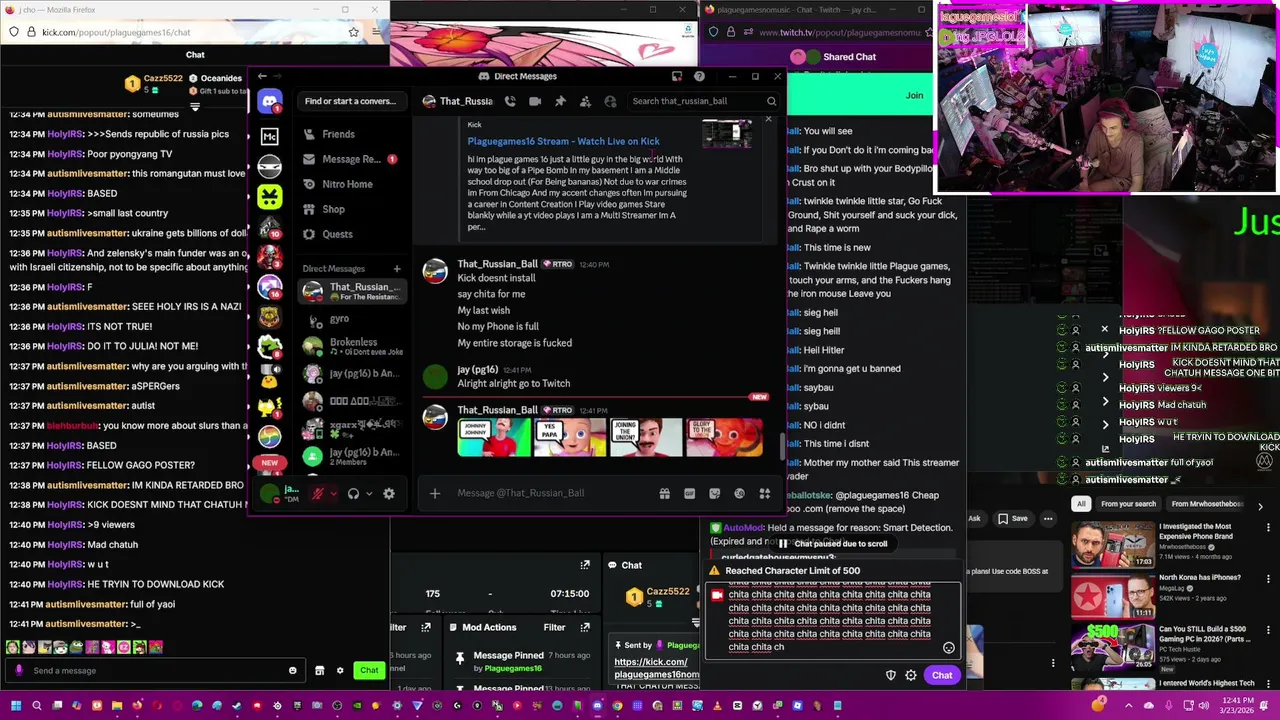Viewport: 1280px width, 720px height.
Task: Open emoji picker in Twitch chat input
Action: [948, 648]
